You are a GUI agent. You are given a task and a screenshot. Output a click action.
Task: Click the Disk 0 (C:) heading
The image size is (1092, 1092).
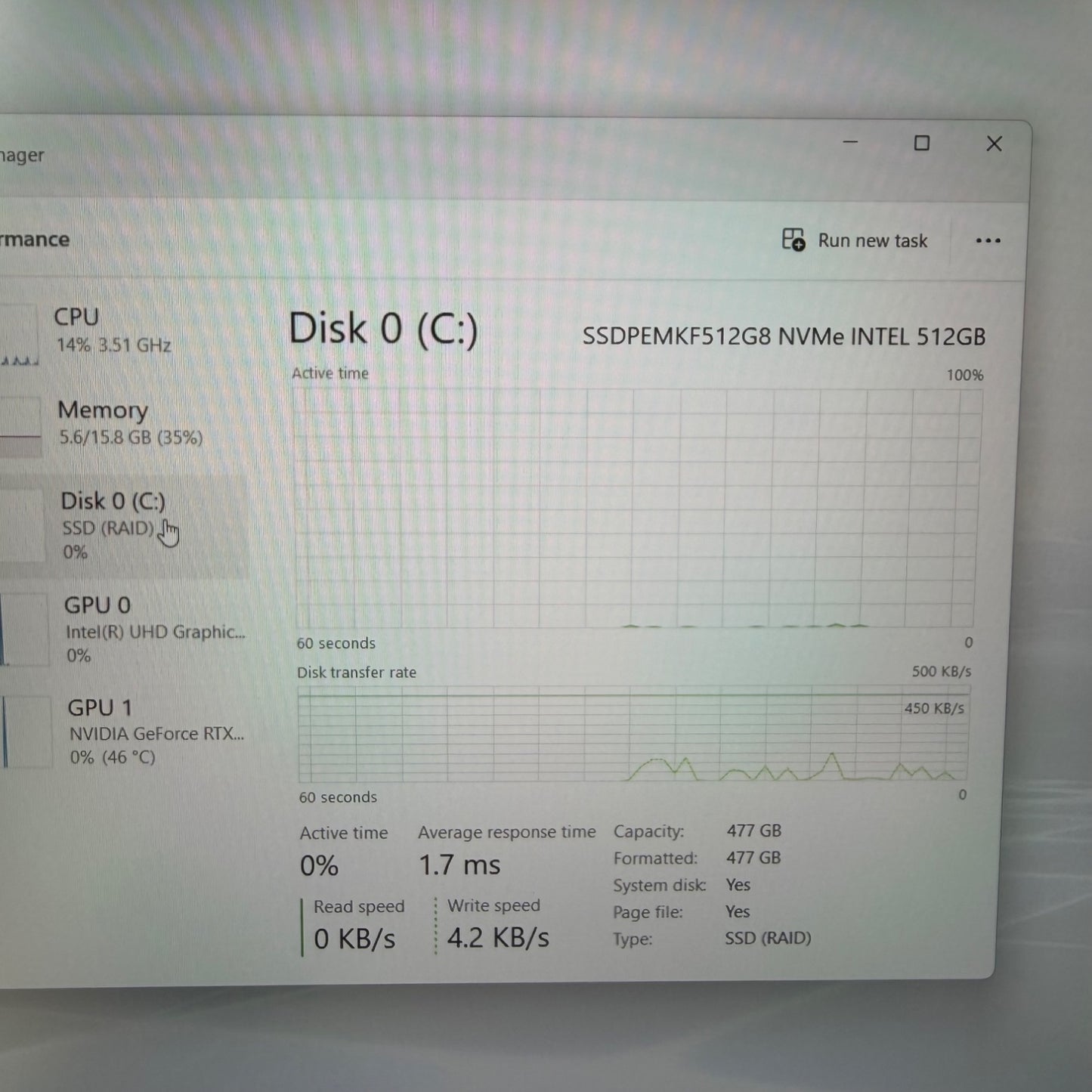click(x=383, y=329)
